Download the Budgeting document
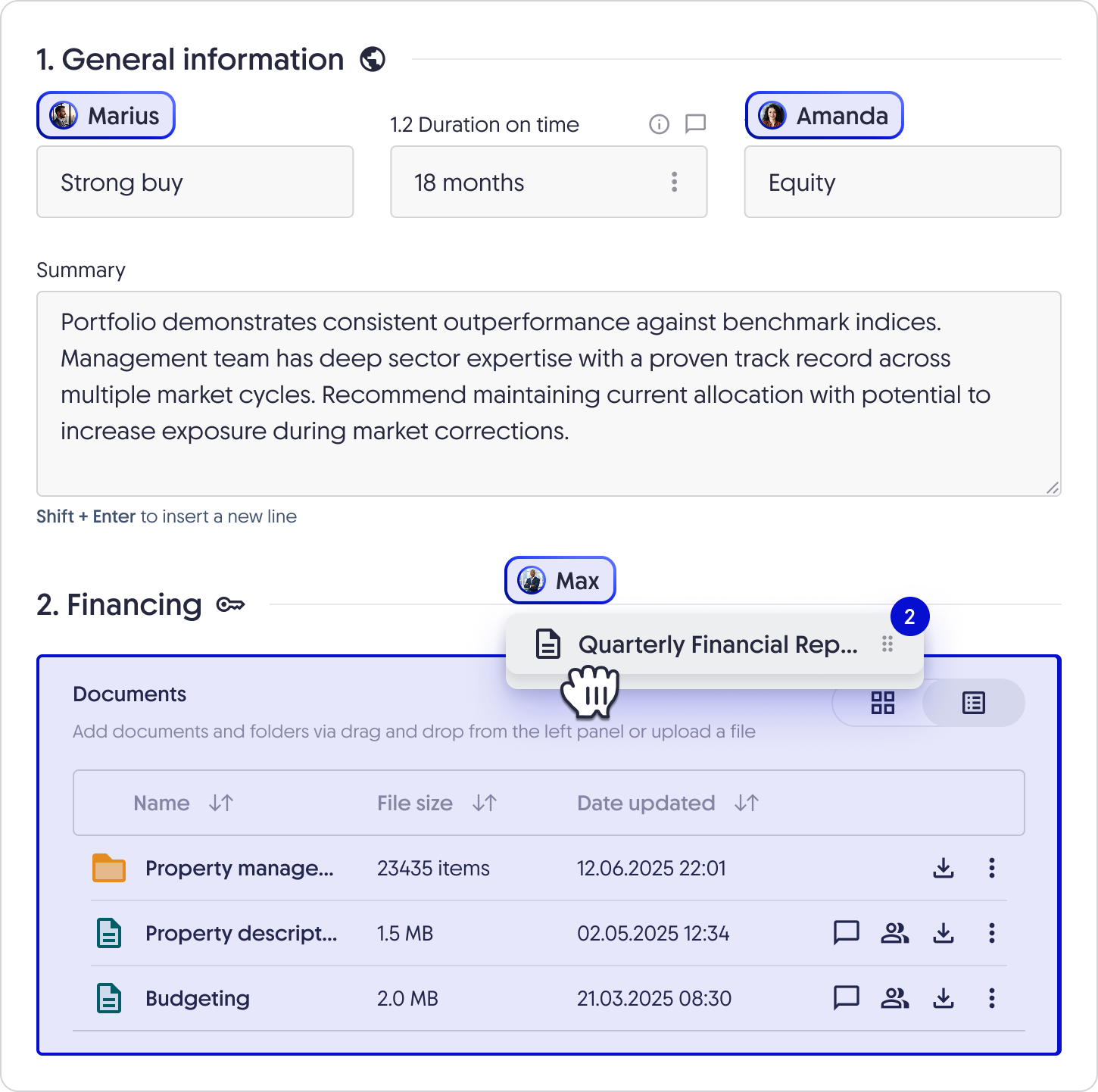1098x1092 pixels. 944,998
